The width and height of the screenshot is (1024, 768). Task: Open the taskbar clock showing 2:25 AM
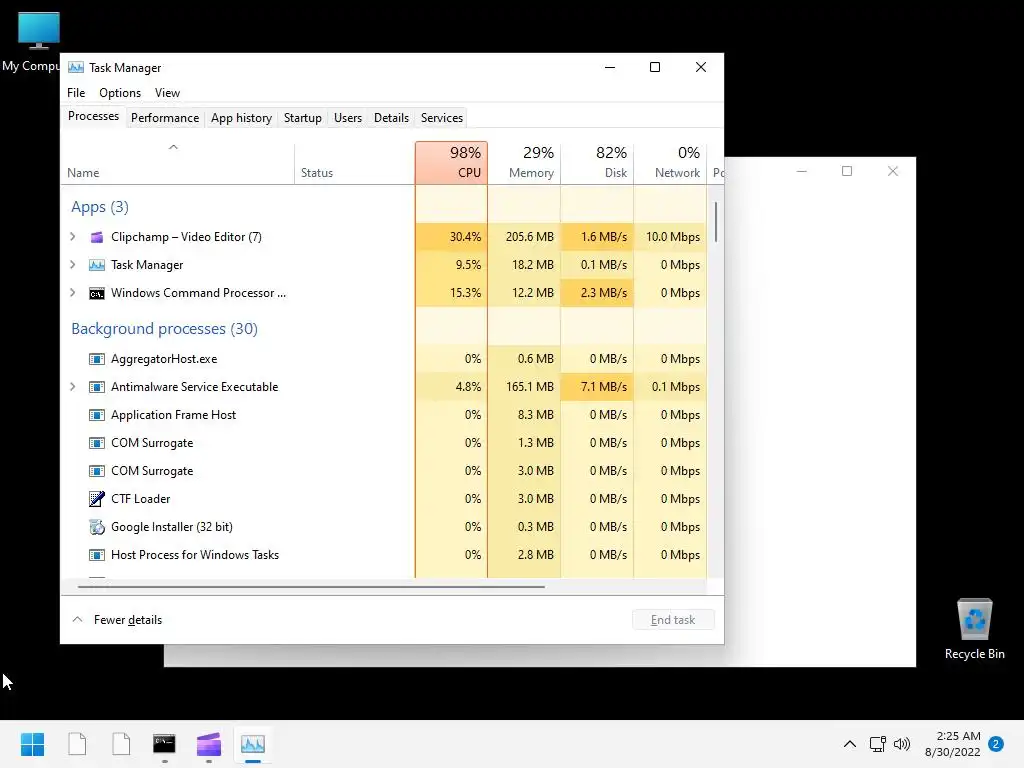click(x=953, y=744)
